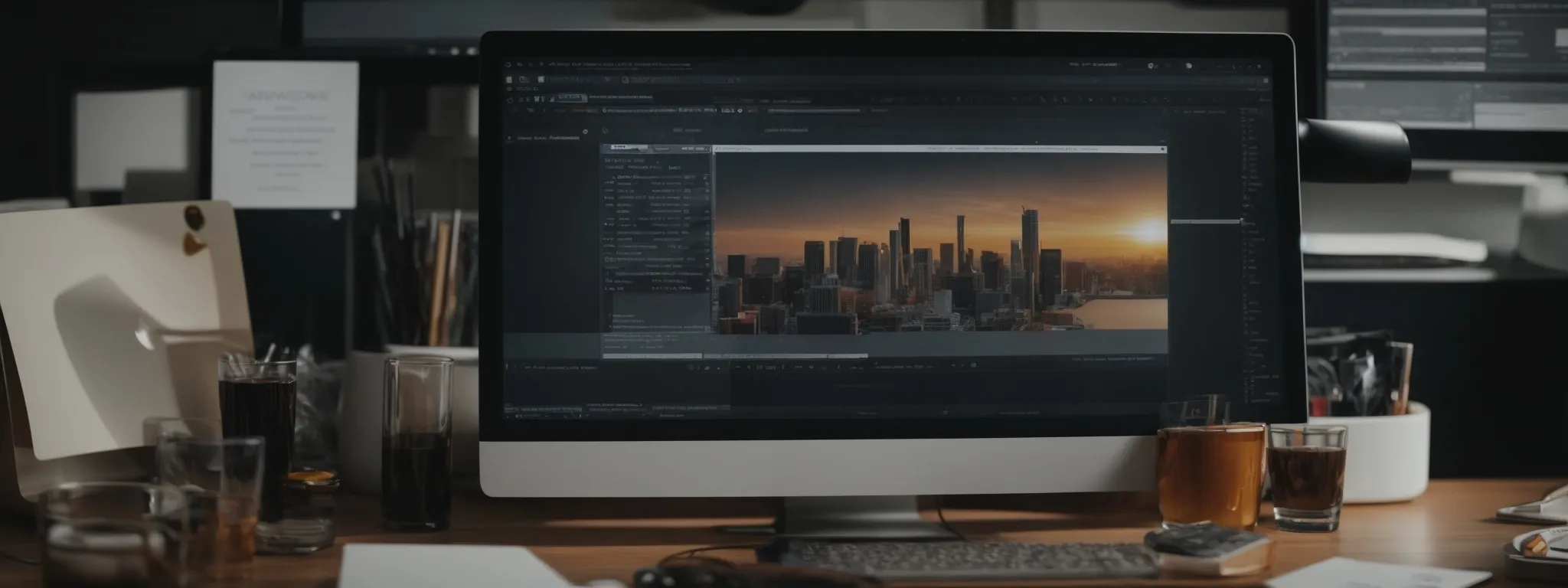The image size is (1568, 588).
Task: Click the close button on the image preview title bar
Action: tap(1162, 149)
